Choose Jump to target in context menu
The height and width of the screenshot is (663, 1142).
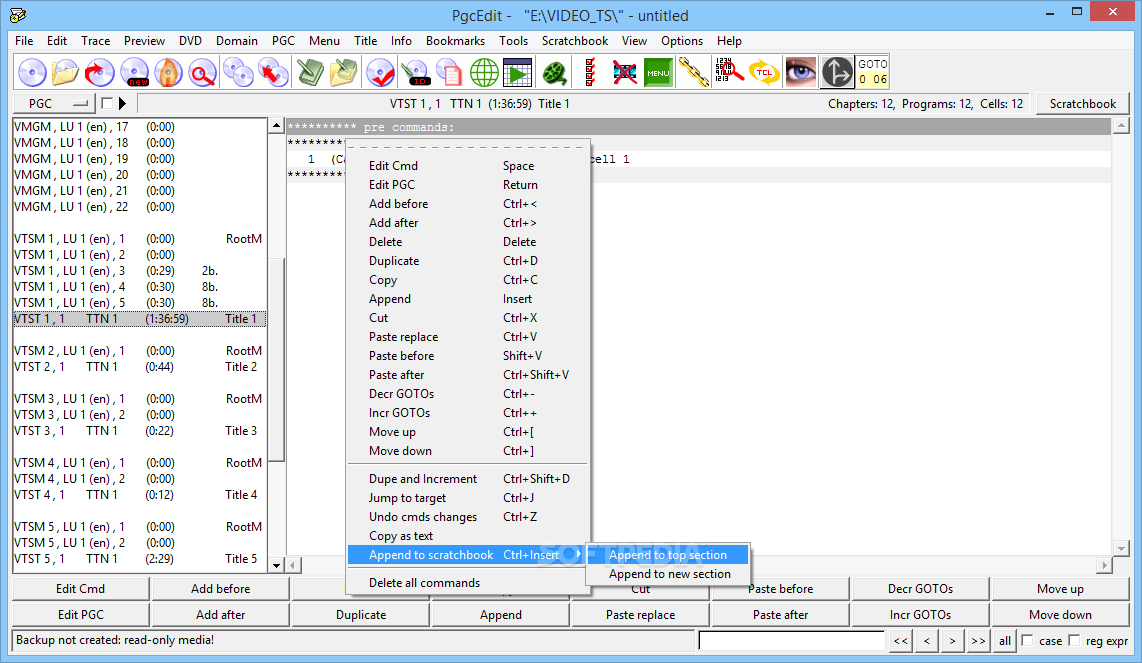[468, 498]
